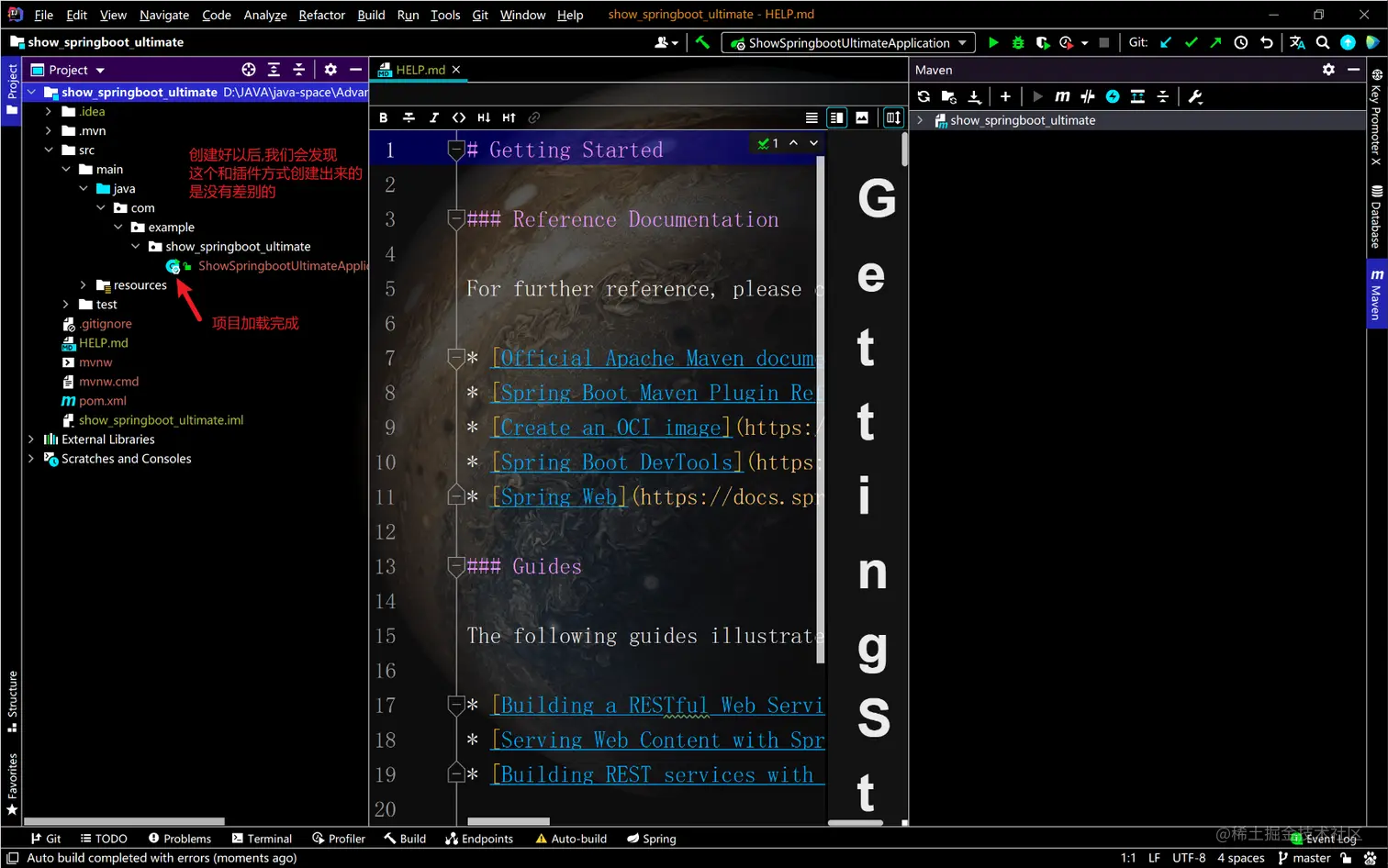1388x868 pixels.
Task: Toggle auto-scroll preview in Markdown editor
Action: (893, 117)
